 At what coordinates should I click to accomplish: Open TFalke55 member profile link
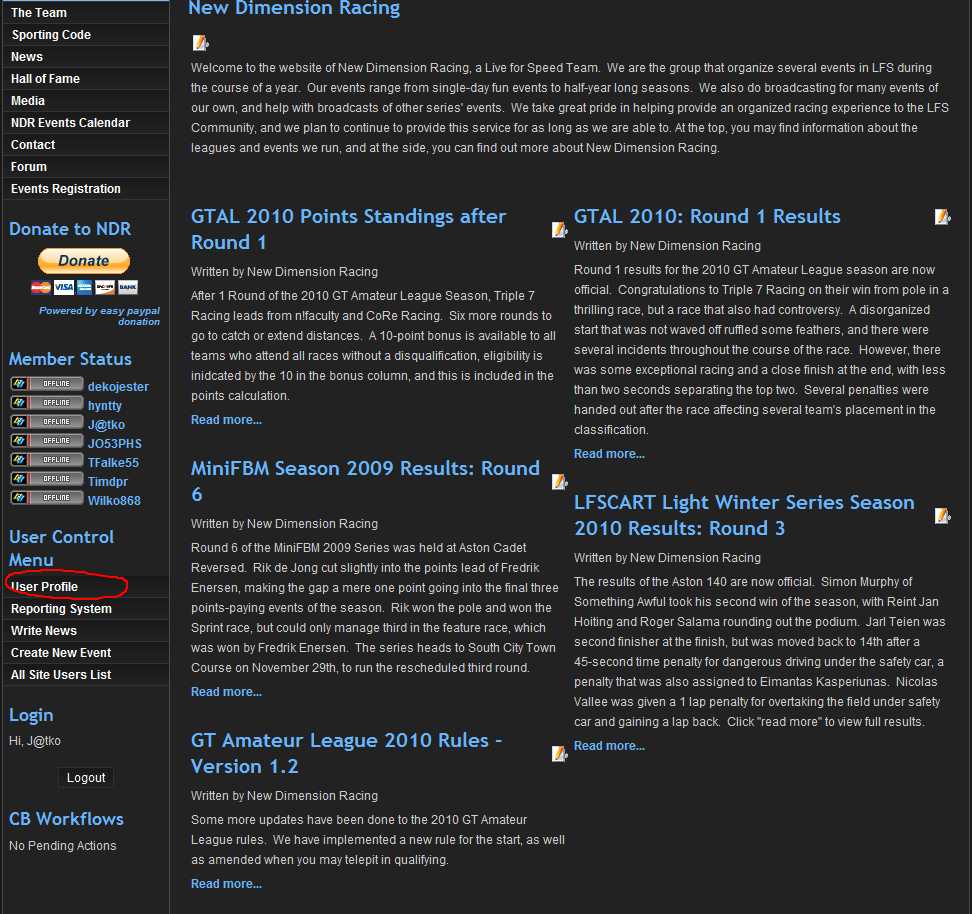tap(113, 463)
